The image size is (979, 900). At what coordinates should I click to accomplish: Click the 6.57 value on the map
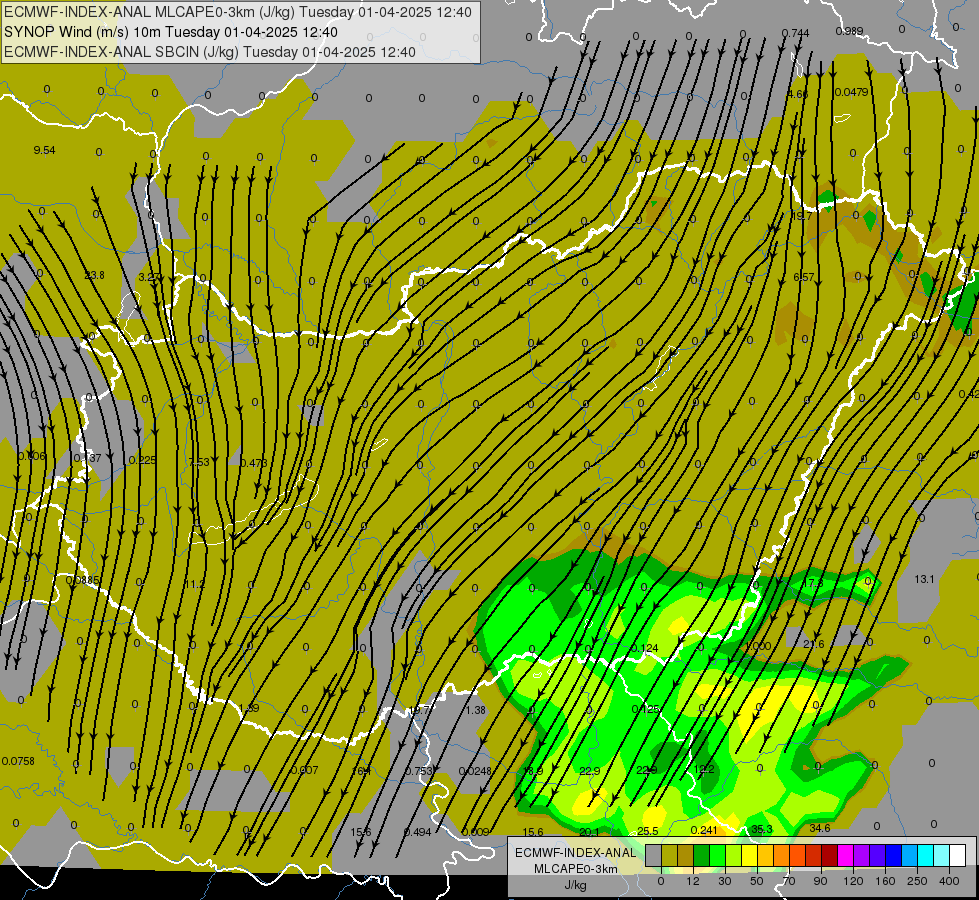pyautogui.click(x=804, y=277)
